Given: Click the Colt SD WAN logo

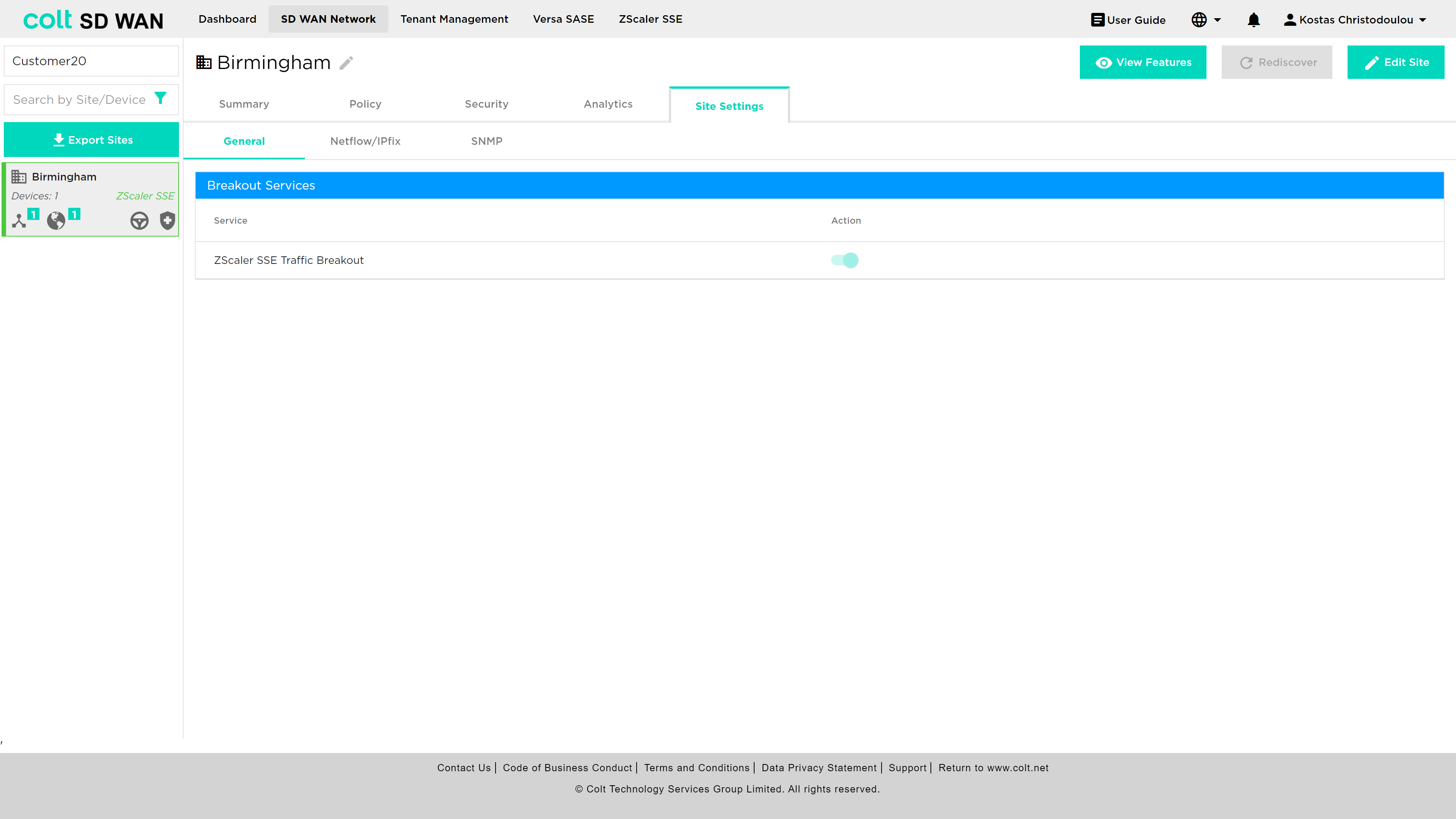Looking at the screenshot, I should click(93, 20).
